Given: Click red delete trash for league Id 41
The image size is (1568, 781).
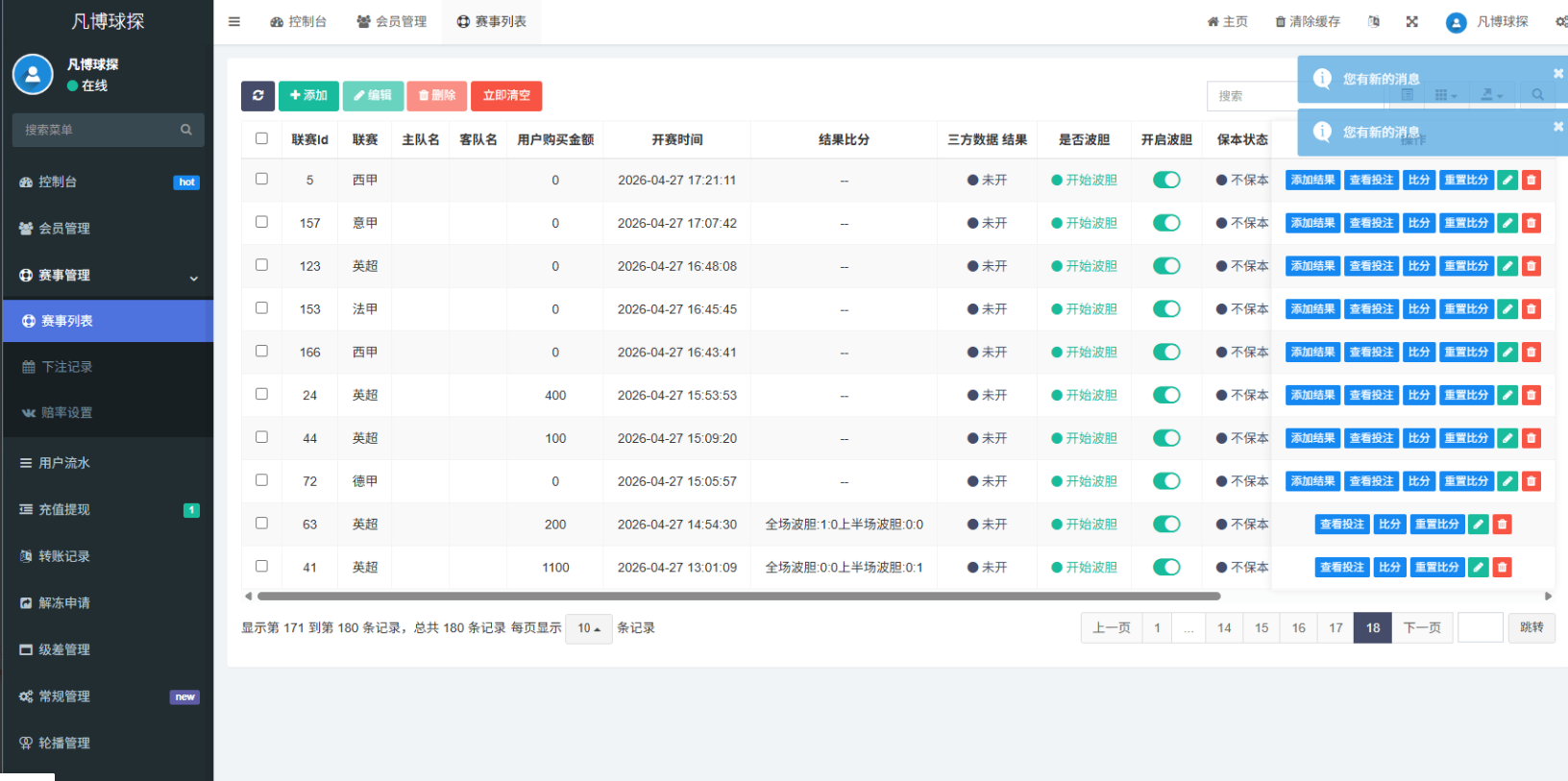Looking at the screenshot, I should pyautogui.click(x=1503, y=568).
